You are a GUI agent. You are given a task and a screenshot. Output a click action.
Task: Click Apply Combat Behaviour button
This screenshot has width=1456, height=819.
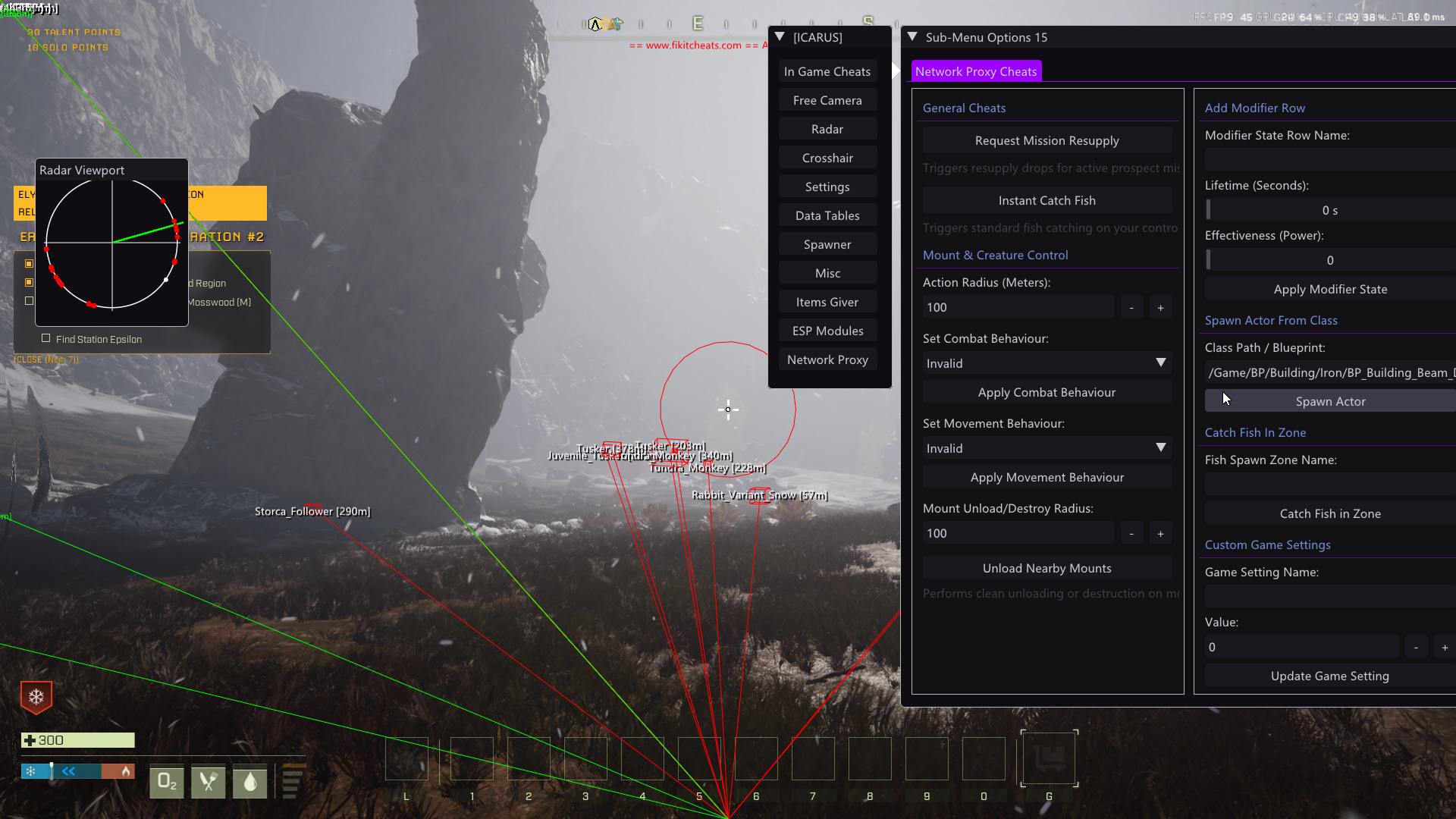1046,392
